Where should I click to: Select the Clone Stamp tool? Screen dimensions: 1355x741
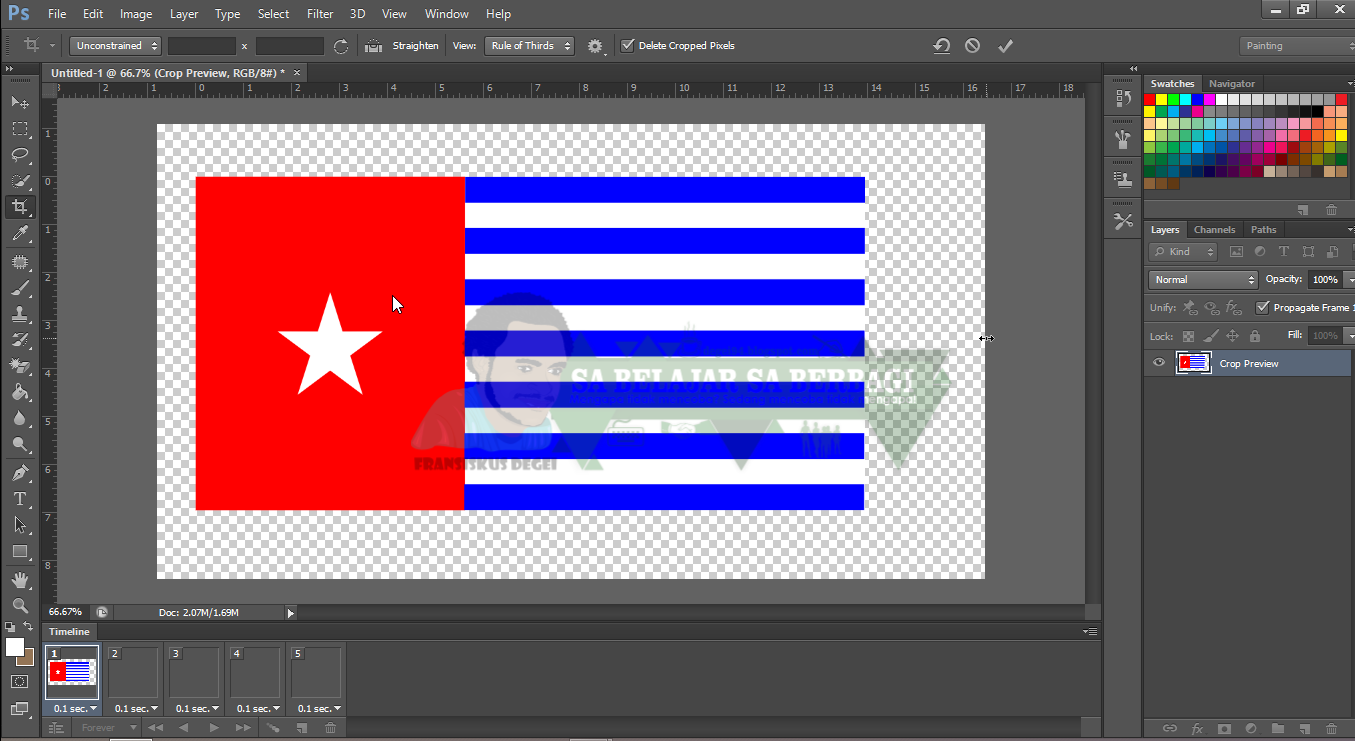point(20,314)
